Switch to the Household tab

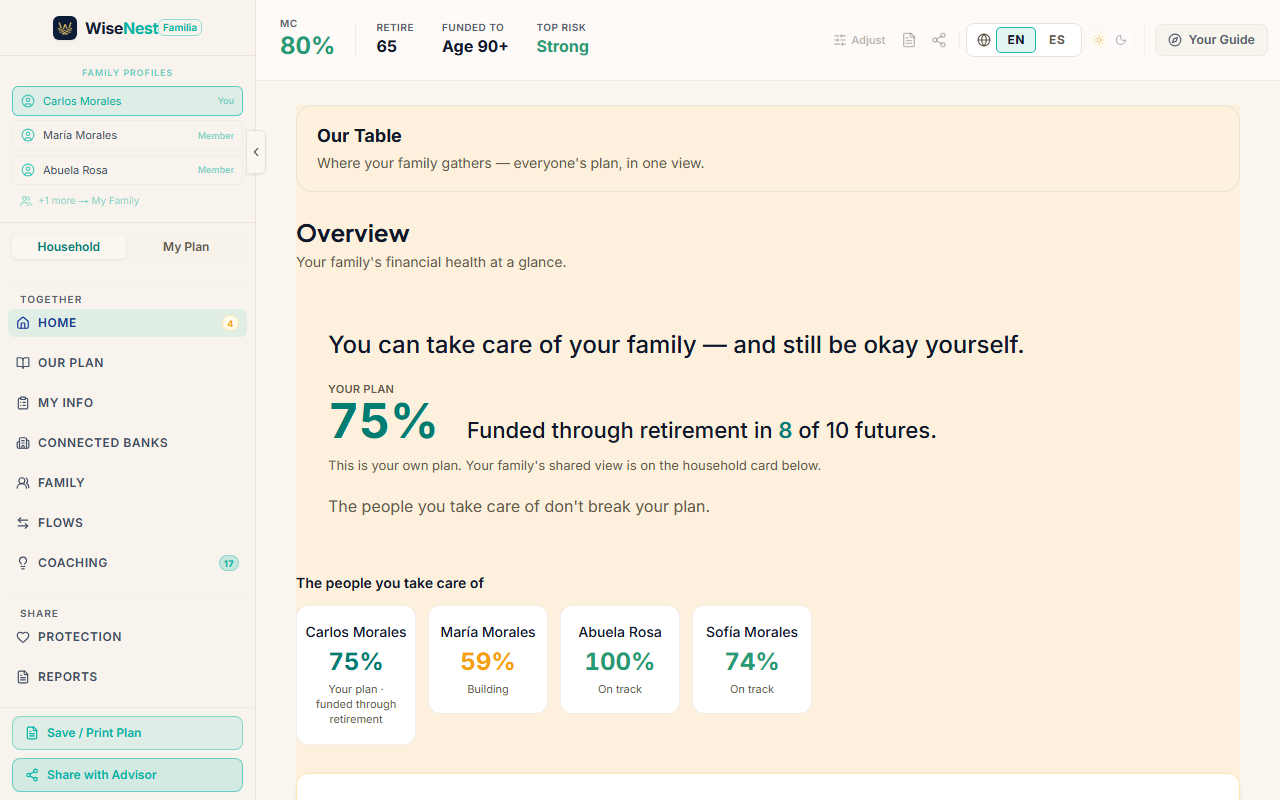pyautogui.click(x=69, y=247)
